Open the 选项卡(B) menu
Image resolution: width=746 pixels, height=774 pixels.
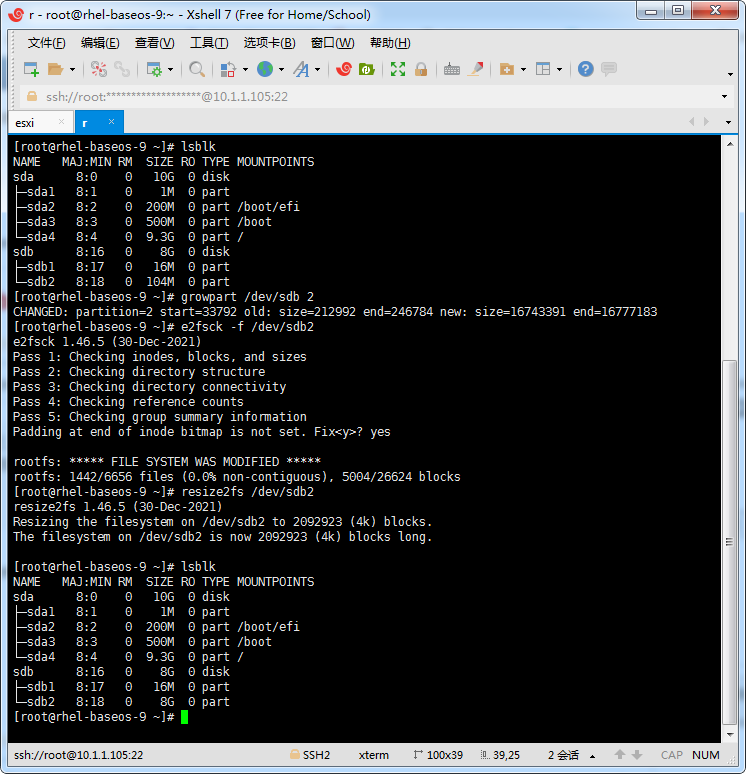(270, 43)
